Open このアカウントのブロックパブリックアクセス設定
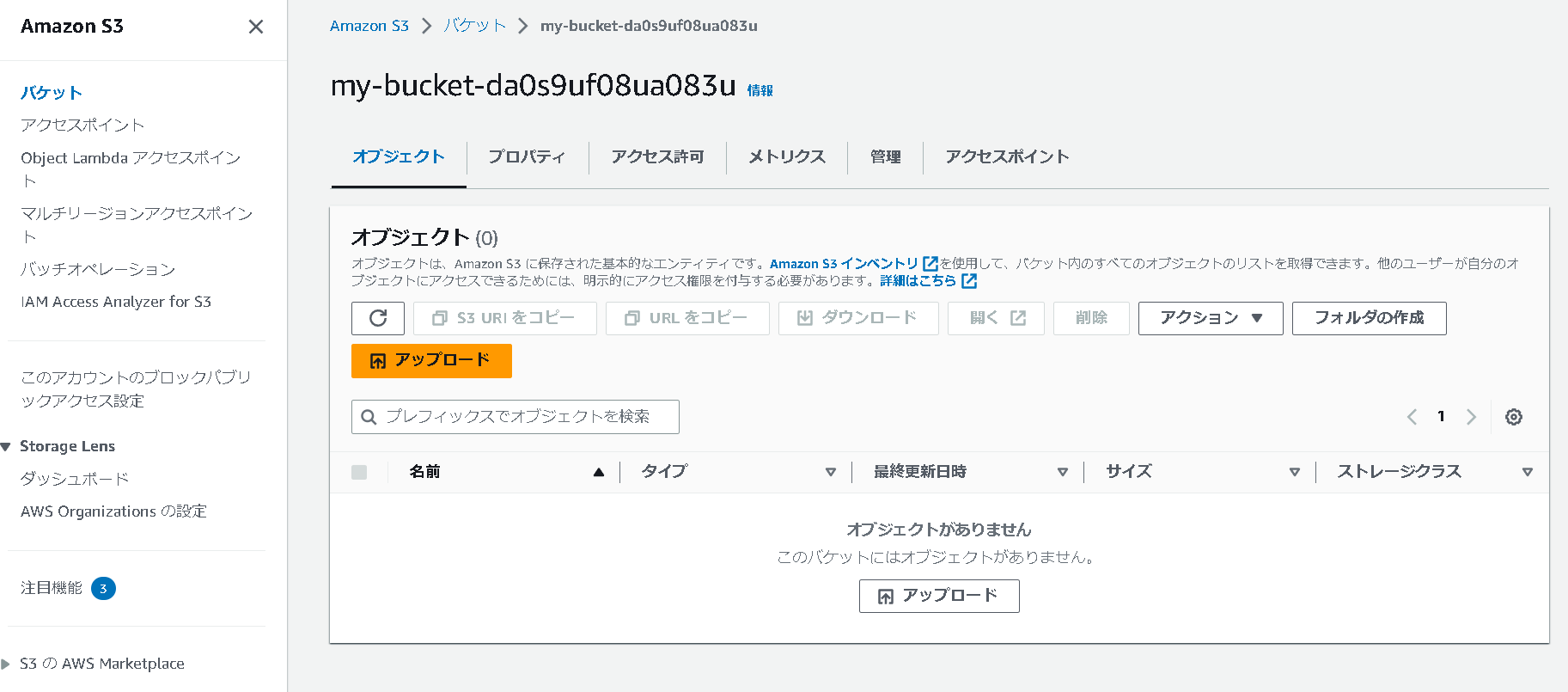 (x=136, y=389)
